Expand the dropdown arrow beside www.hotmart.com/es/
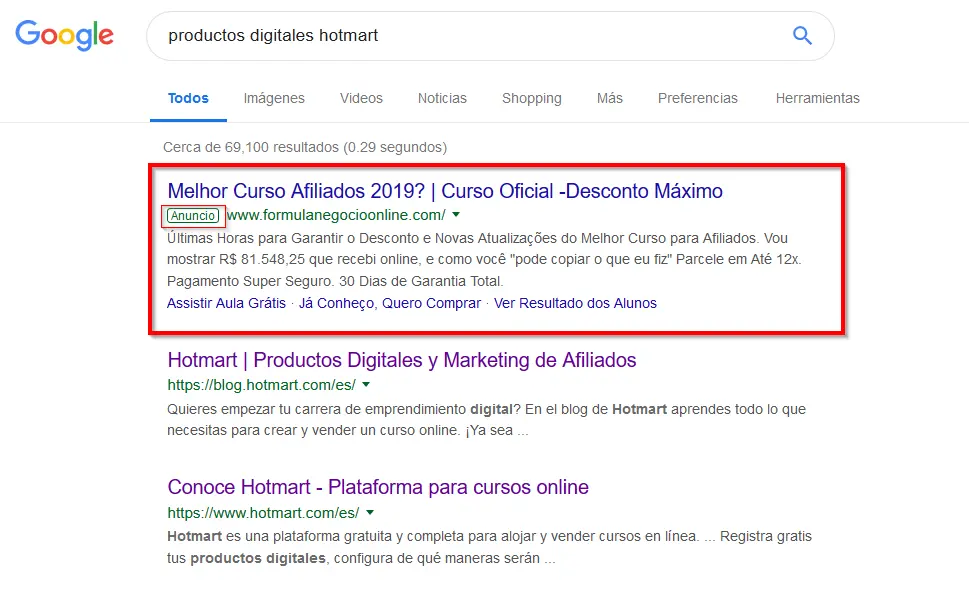 (x=370, y=512)
